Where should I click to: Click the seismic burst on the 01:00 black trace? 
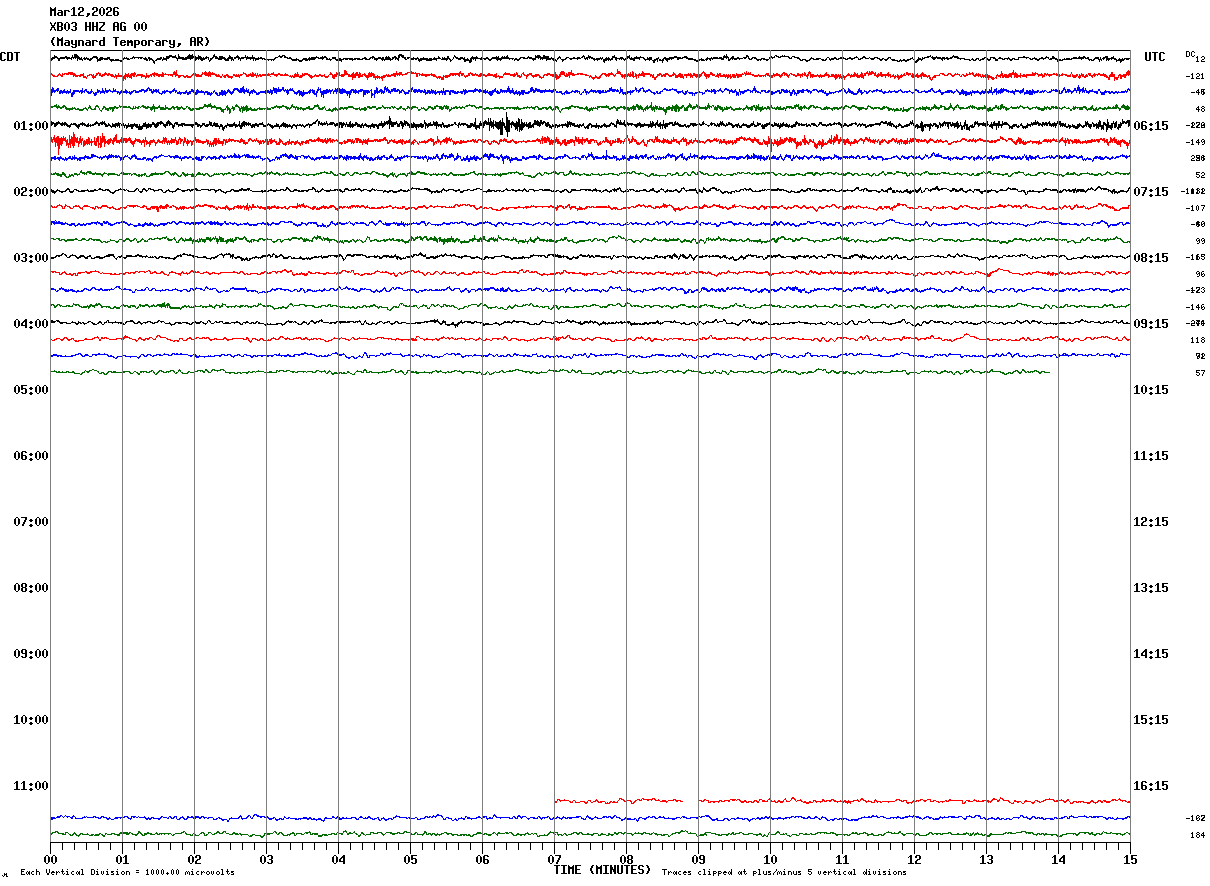[506, 125]
